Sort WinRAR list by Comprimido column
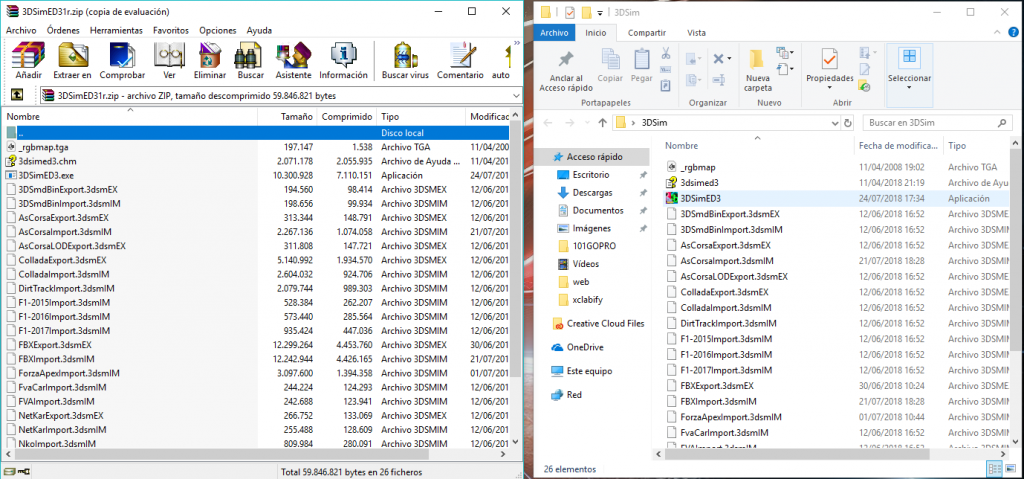 tap(347, 116)
